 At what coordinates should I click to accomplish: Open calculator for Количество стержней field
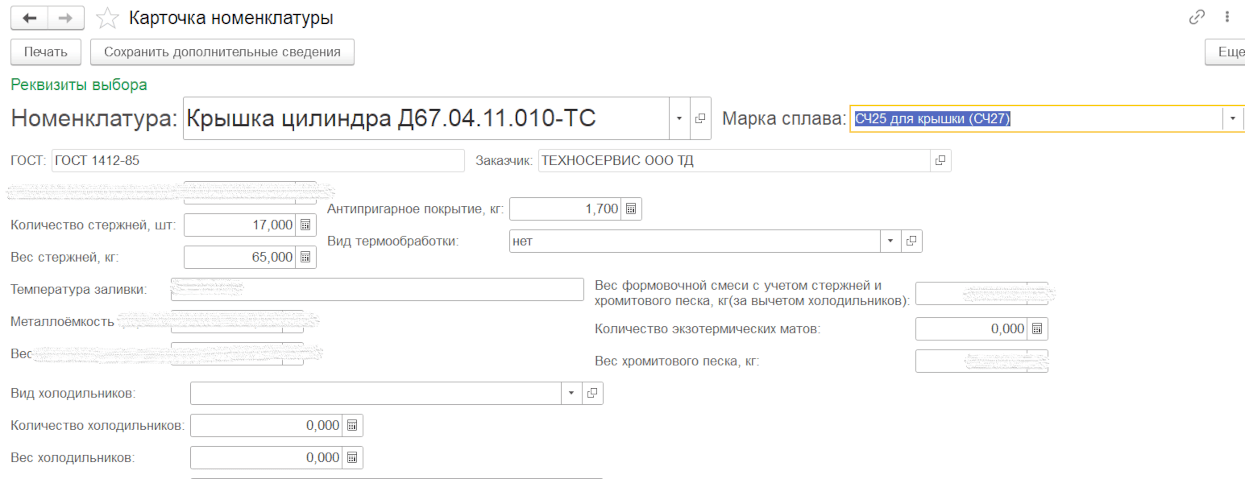click(306, 226)
